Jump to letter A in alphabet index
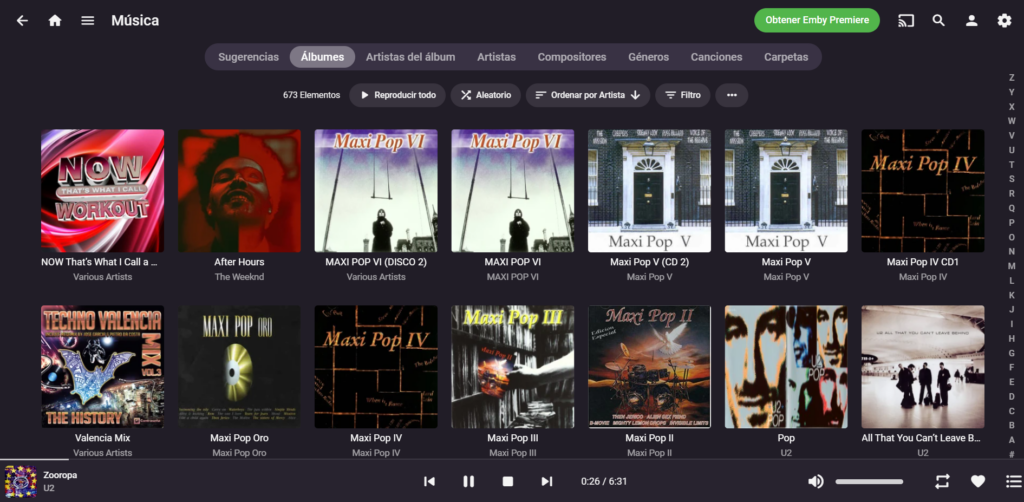 1012,440
